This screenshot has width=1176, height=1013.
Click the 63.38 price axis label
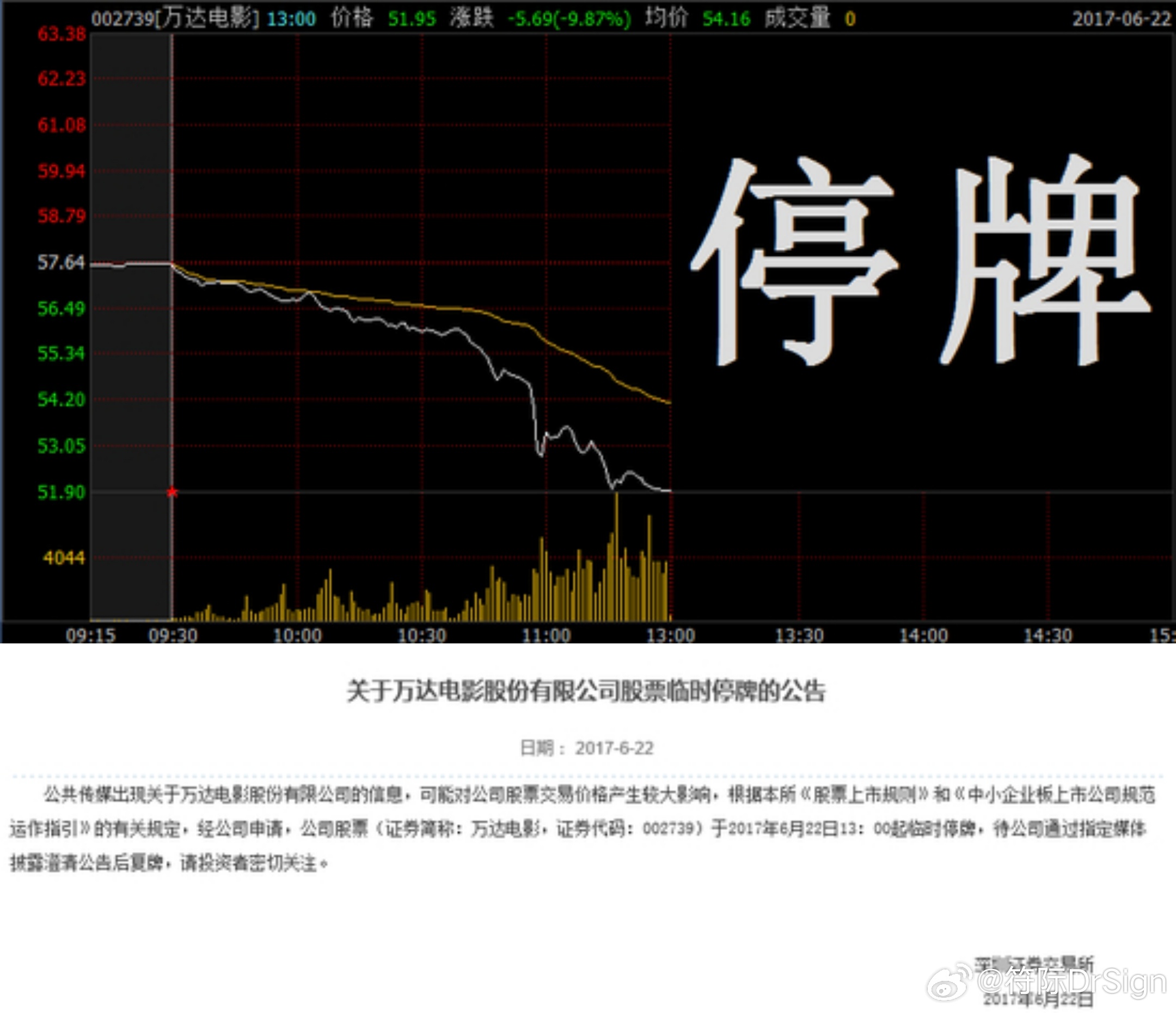62,34
